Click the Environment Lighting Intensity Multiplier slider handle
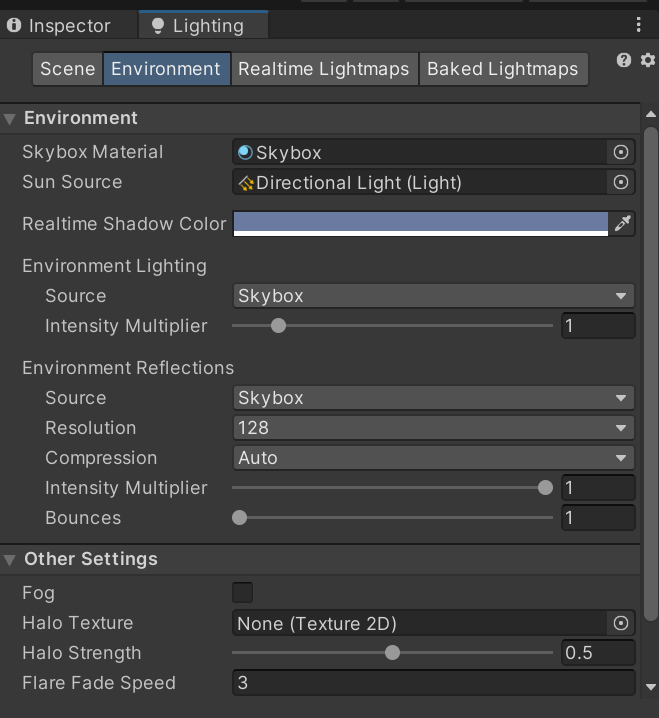Image resolution: width=659 pixels, height=718 pixels. click(x=278, y=326)
